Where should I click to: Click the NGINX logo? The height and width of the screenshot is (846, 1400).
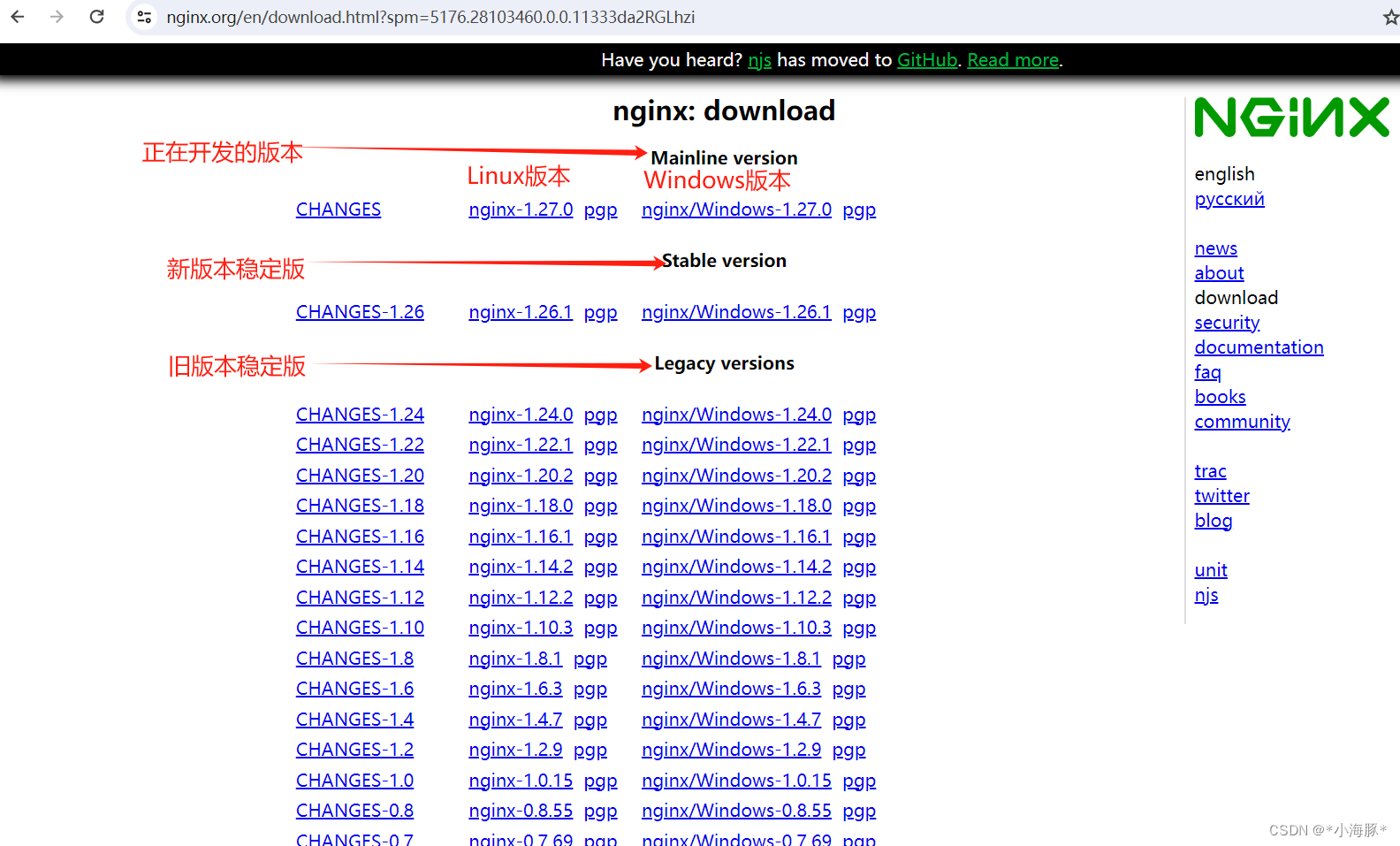coord(1291,118)
